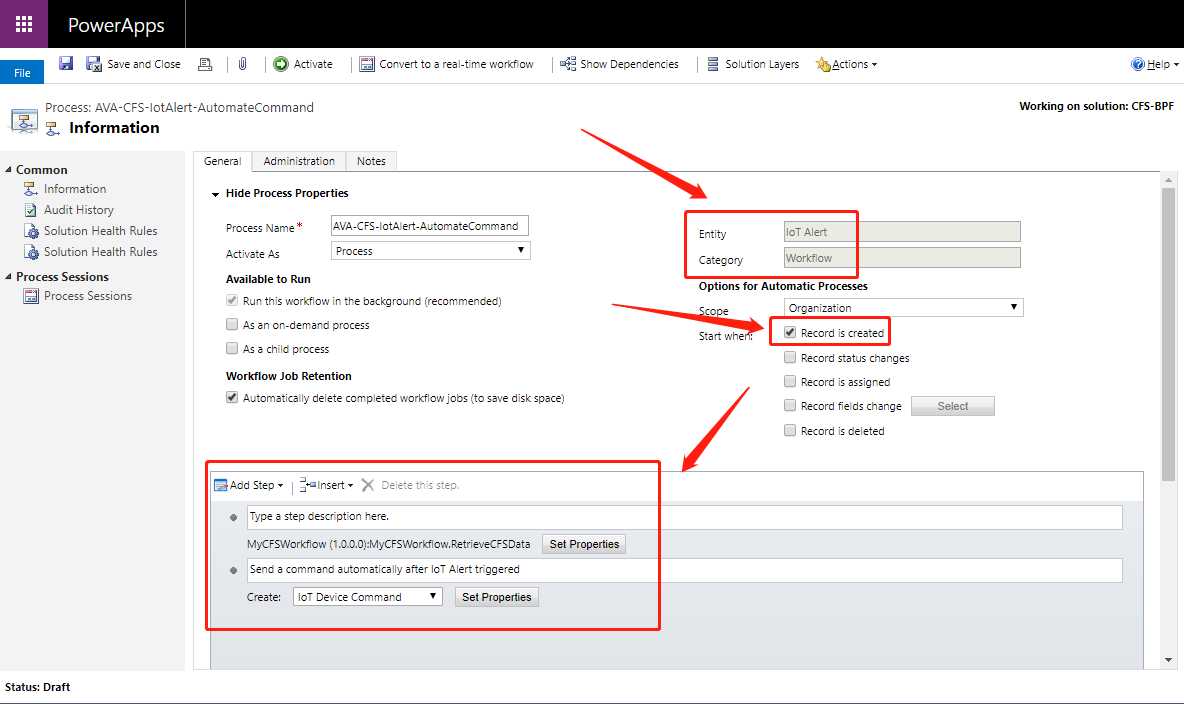Click the Add Step icon
The image size is (1184, 704).
(221, 485)
